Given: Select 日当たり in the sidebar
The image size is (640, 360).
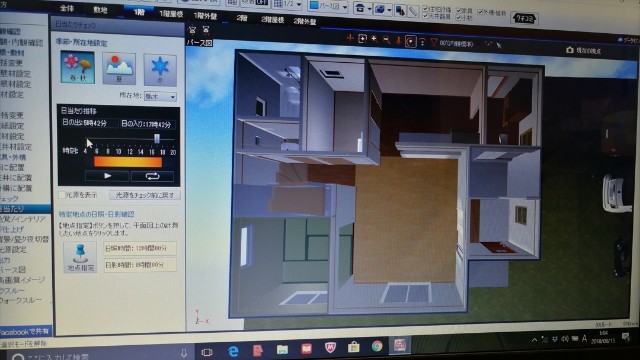Looking at the screenshot, I should coord(24,209).
